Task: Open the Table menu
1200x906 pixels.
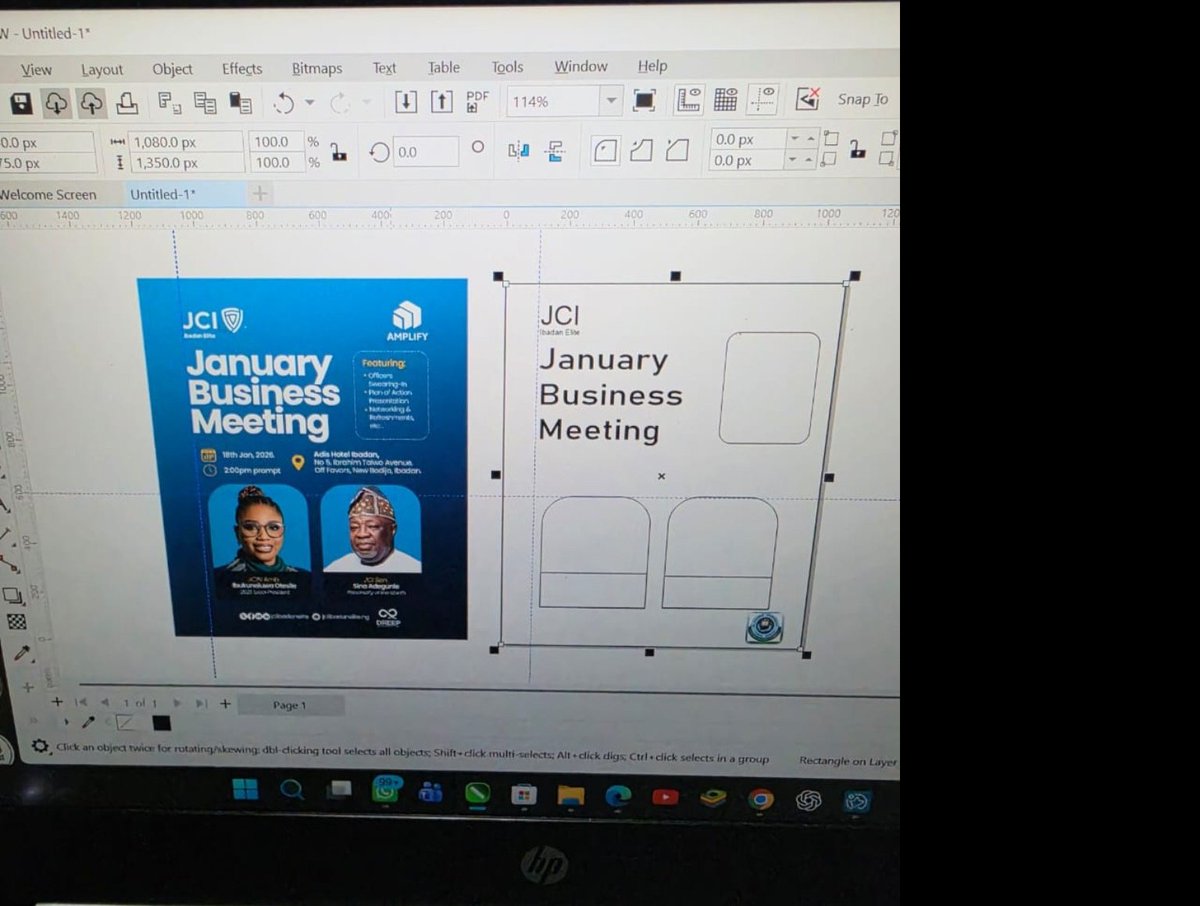Action: [444, 68]
